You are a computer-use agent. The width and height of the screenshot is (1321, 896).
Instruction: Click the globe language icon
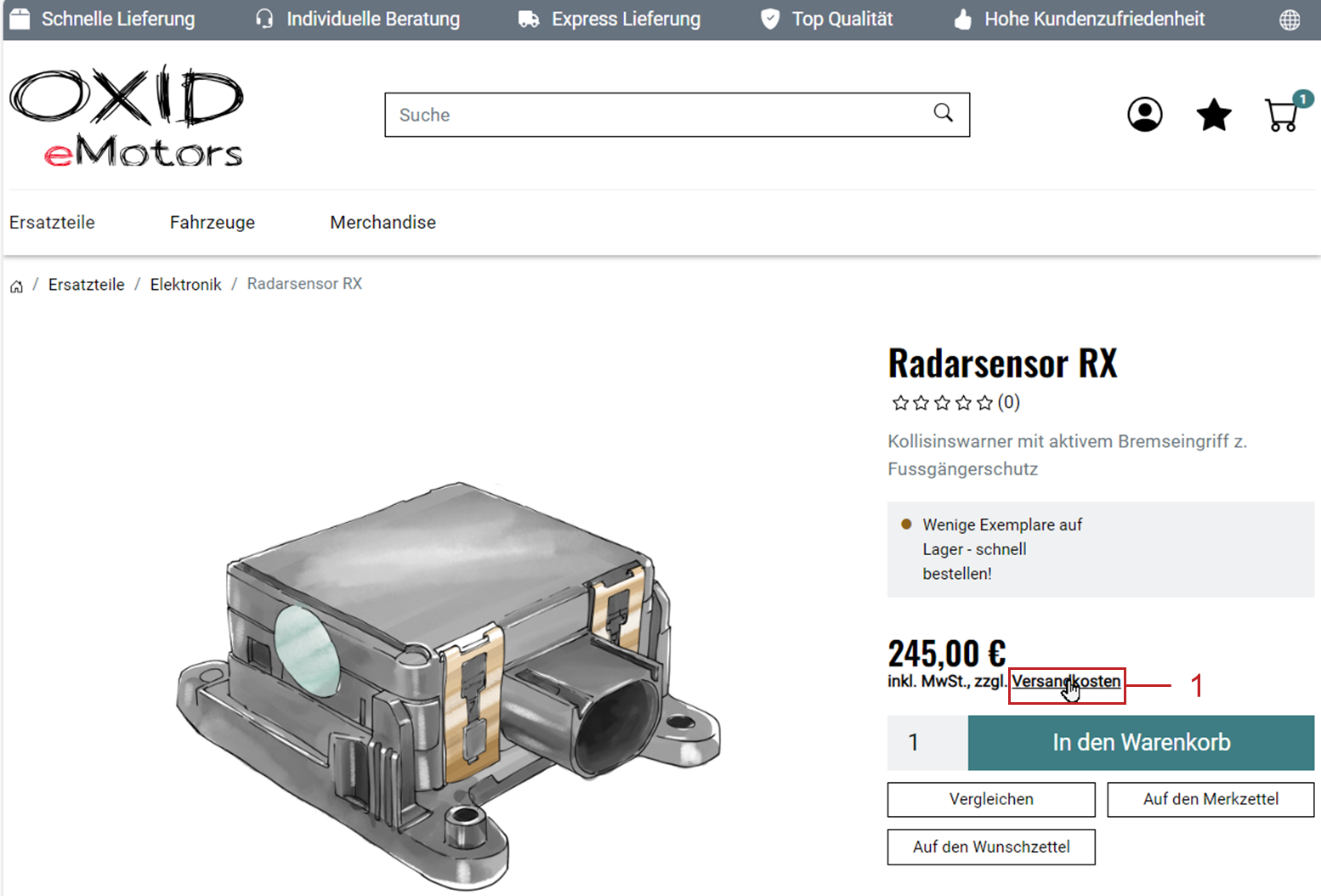click(x=1290, y=20)
